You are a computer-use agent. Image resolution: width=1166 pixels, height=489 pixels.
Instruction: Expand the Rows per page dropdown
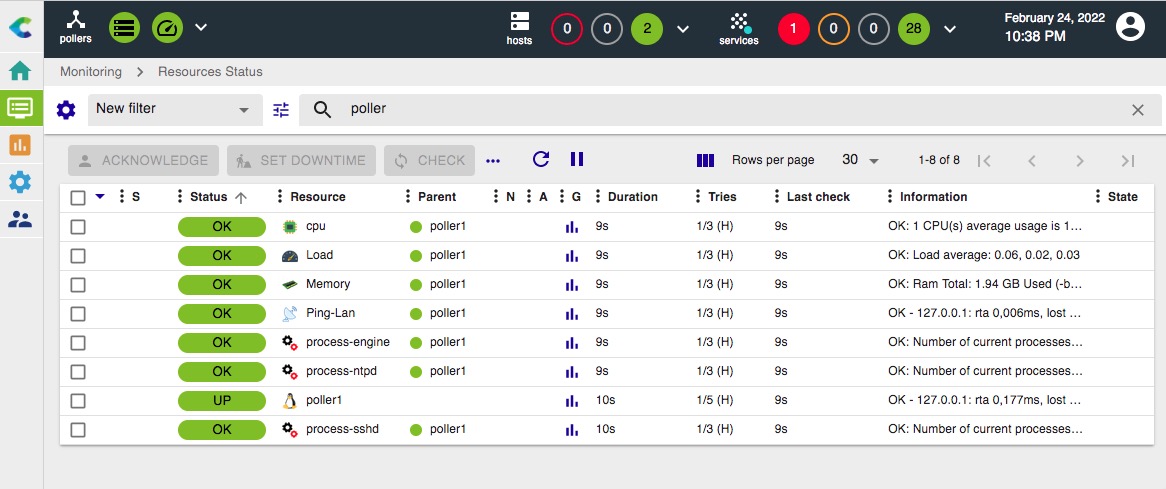click(860, 160)
